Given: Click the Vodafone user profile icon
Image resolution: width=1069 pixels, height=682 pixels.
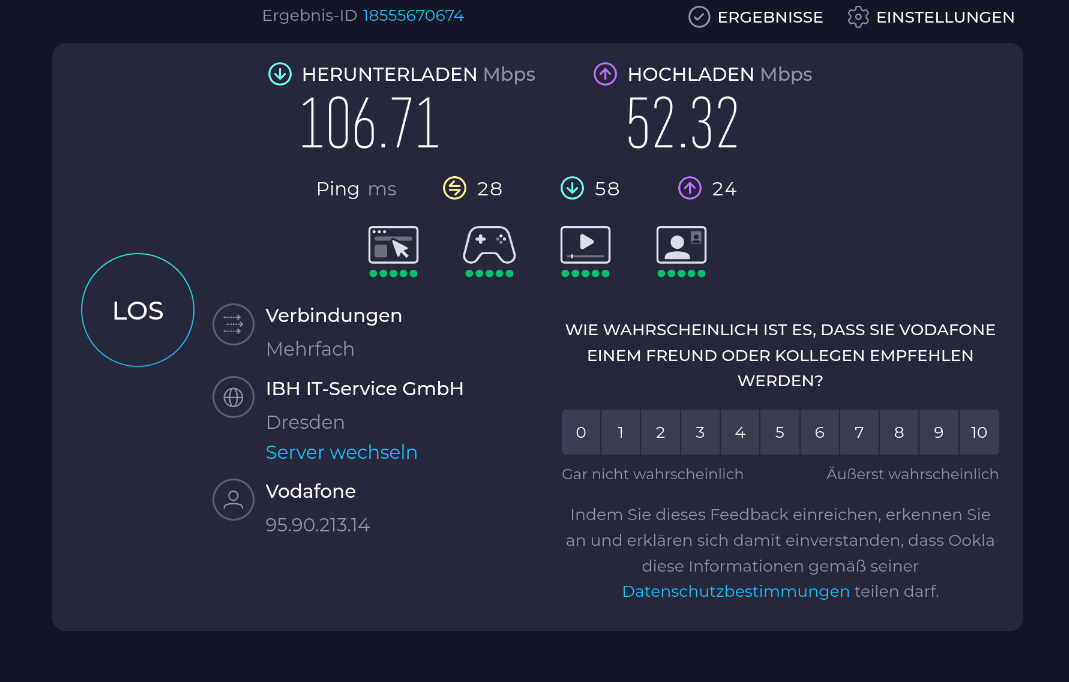Looking at the screenshot, I should pyautogui.click(x=234, y=500).
